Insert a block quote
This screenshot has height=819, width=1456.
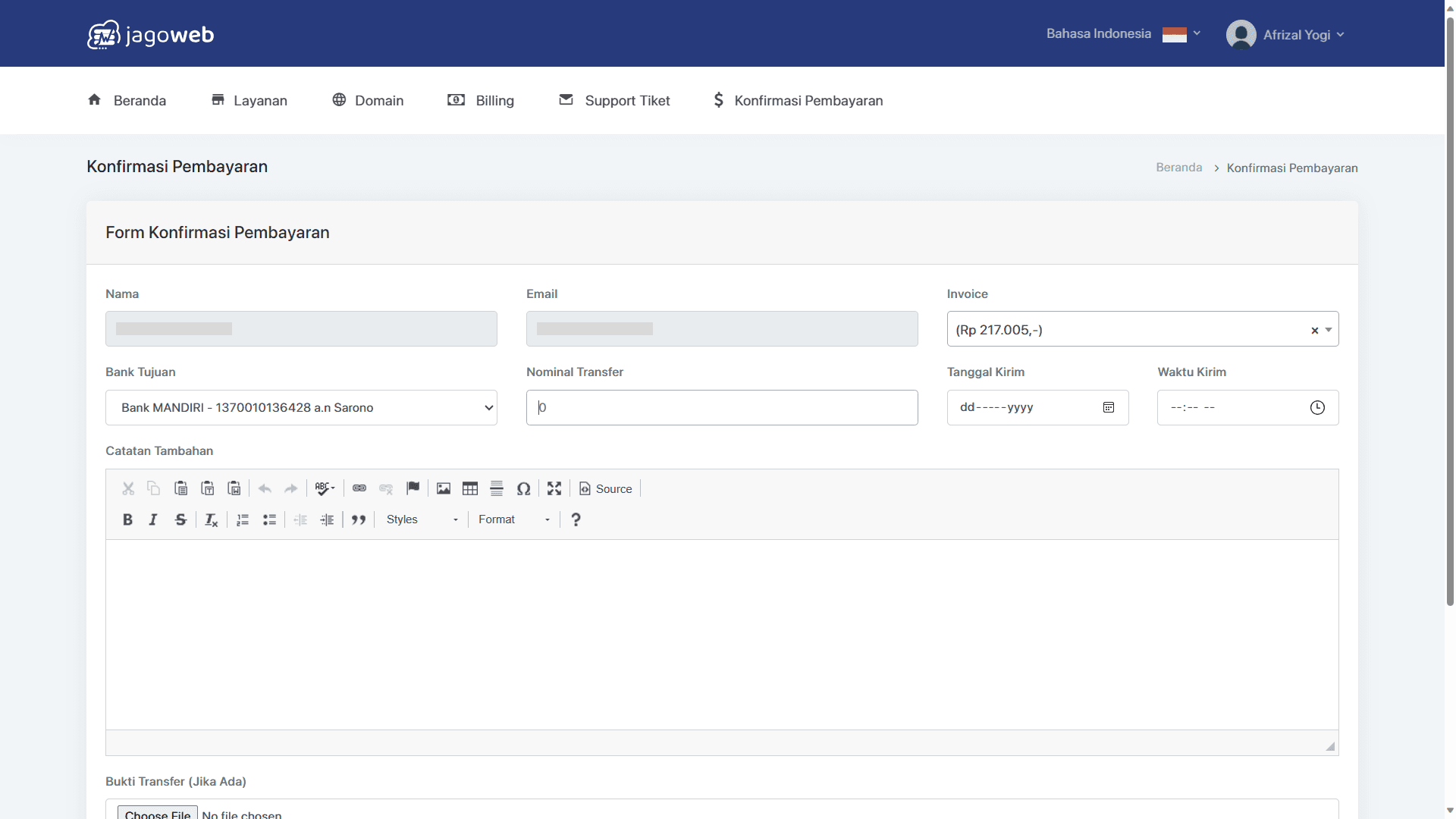point(359,519)
